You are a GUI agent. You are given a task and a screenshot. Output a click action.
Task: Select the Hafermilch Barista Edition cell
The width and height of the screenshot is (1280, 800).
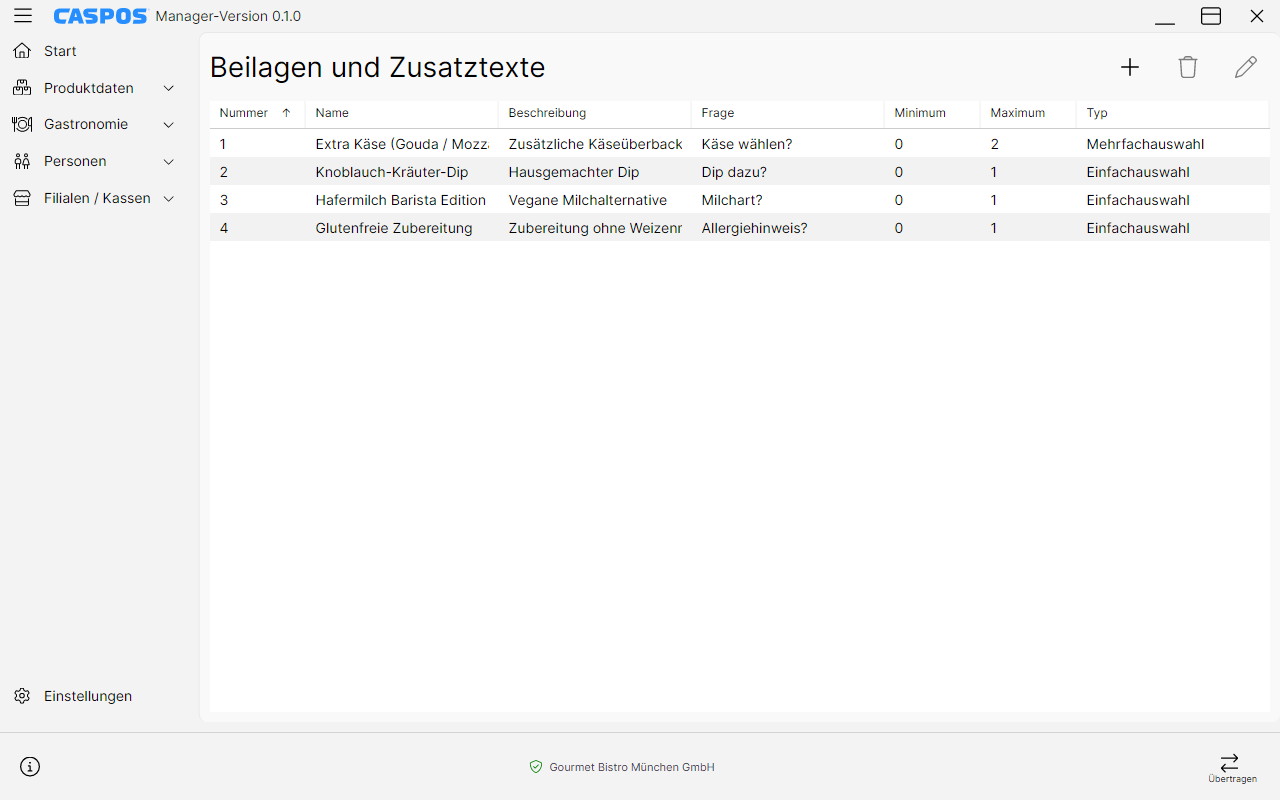[x=401, y=200]
